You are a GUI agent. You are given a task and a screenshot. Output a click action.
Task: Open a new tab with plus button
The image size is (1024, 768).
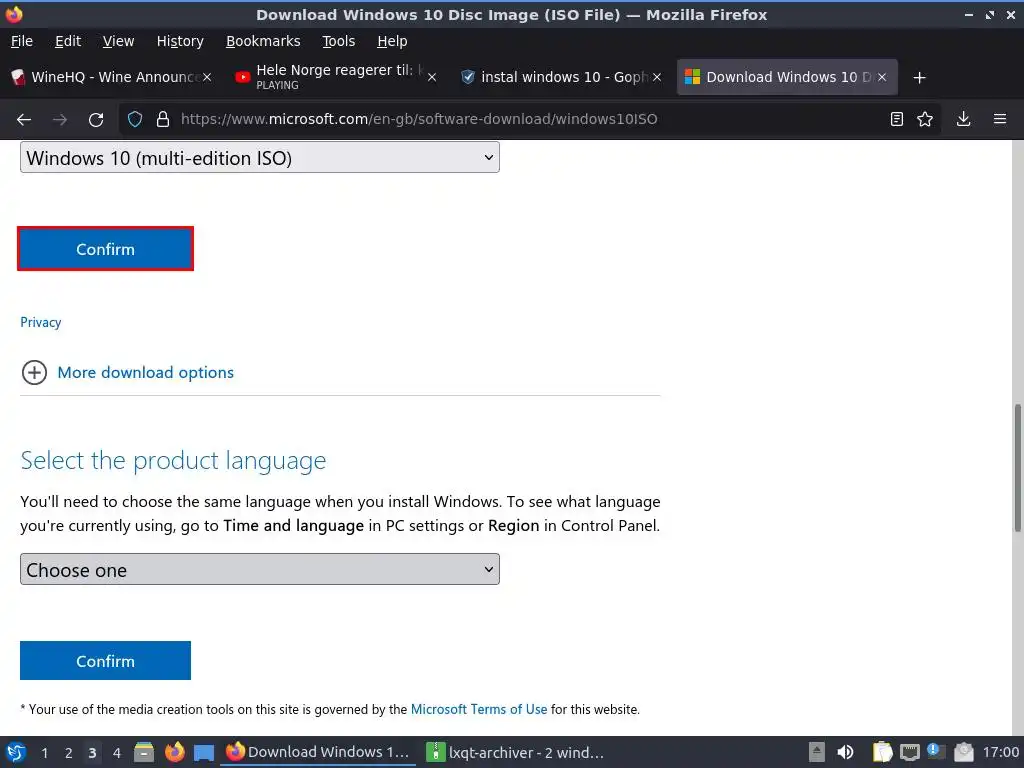(x=920, y=78)
